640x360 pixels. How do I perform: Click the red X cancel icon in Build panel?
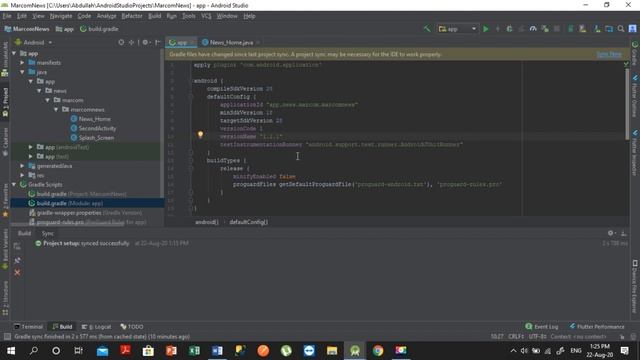point(17,272)
